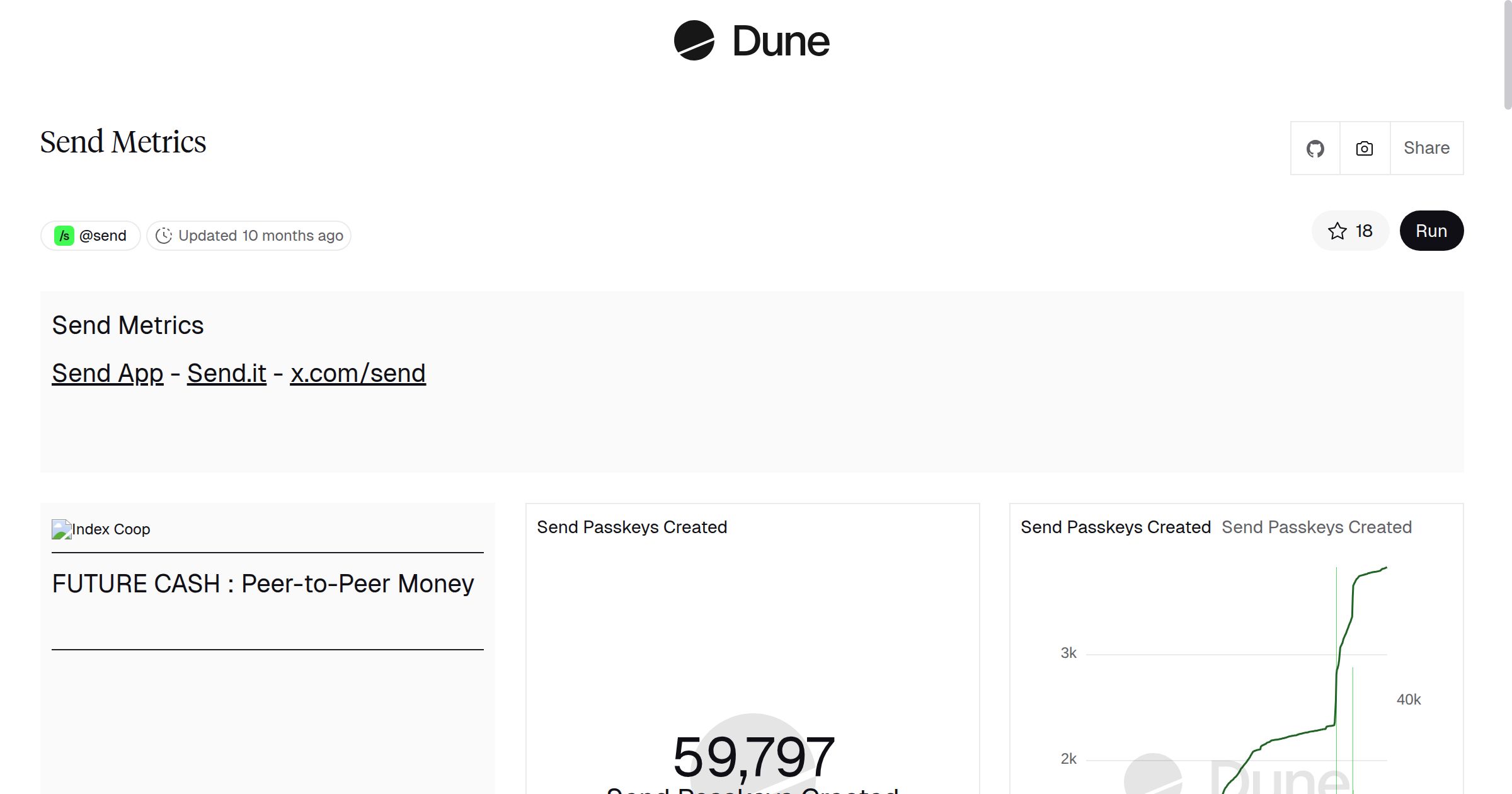
Task: Open the Send App link
Action: (x=107, y=372)
